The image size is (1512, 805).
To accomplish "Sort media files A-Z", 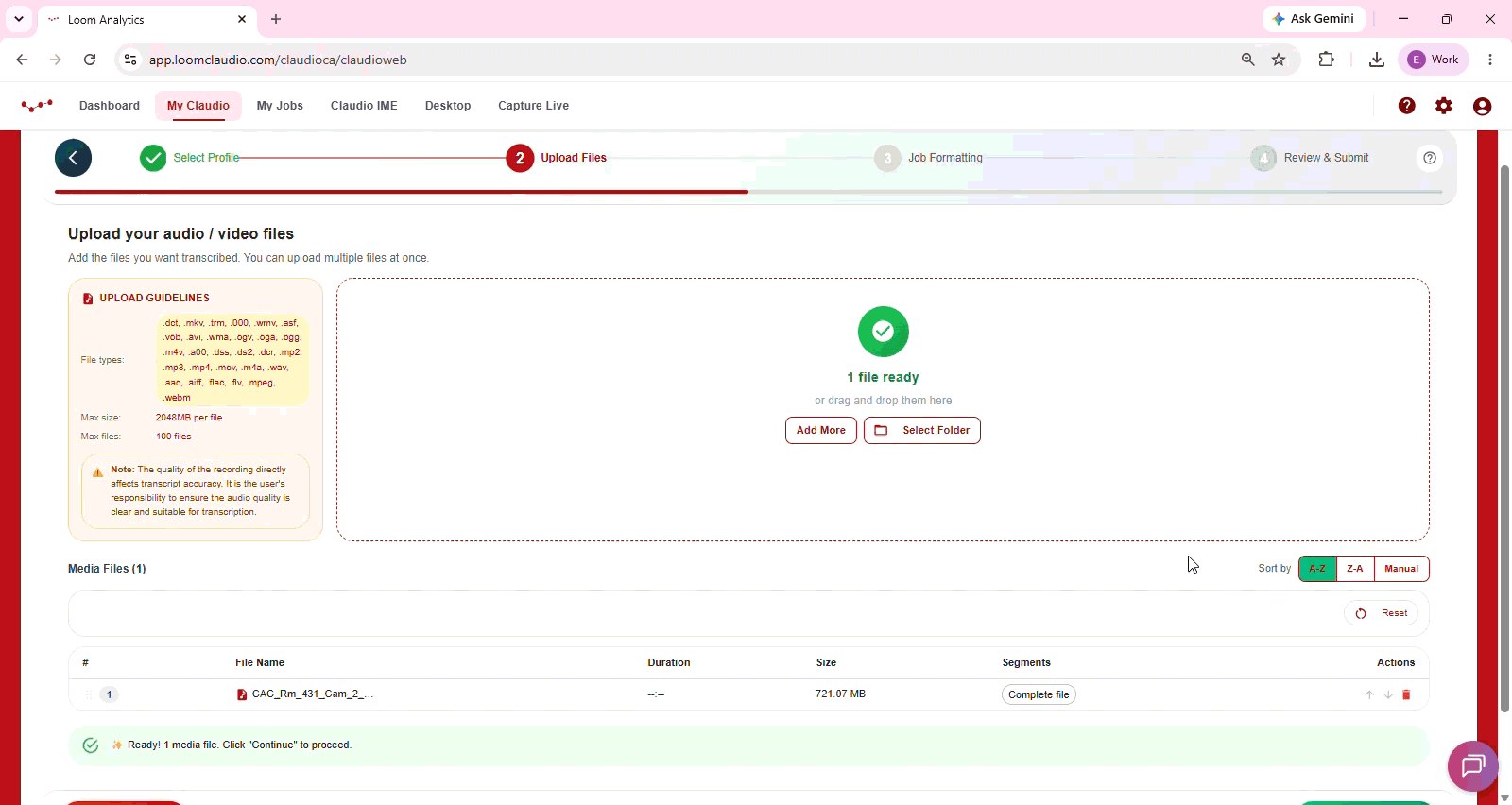I will 1317,569.
